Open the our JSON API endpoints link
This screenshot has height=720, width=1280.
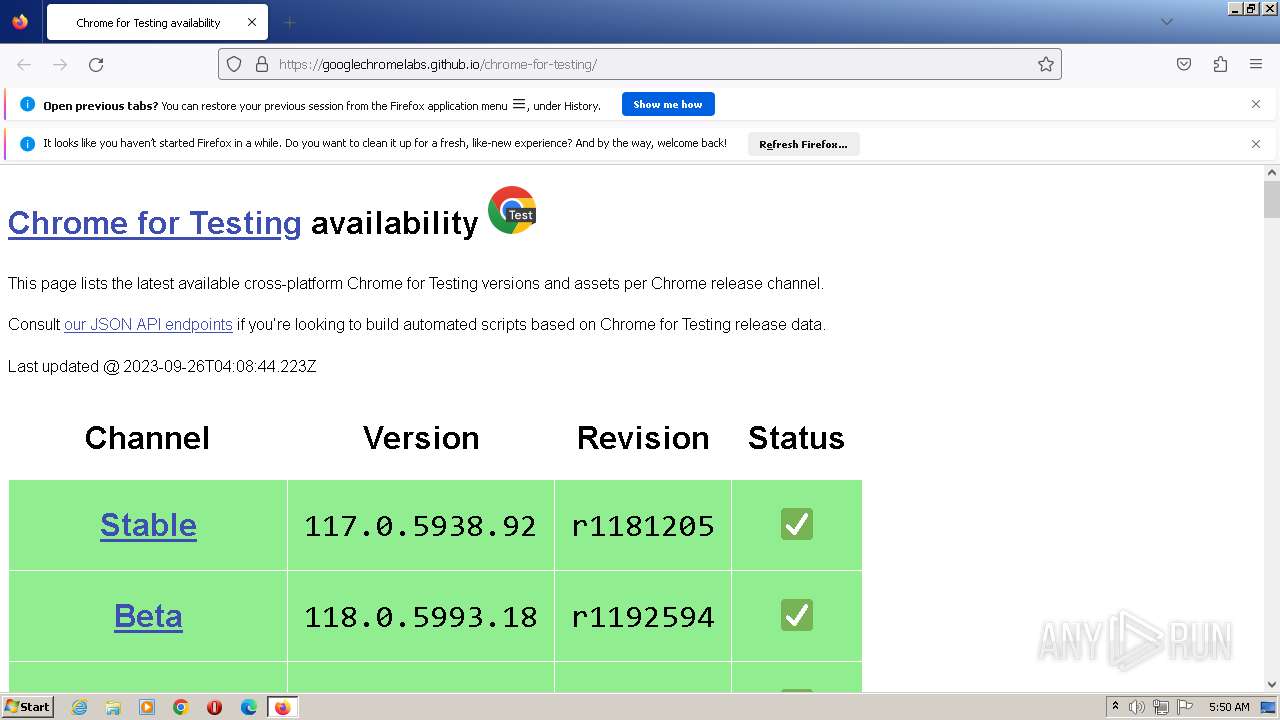[x=148, y=325]
